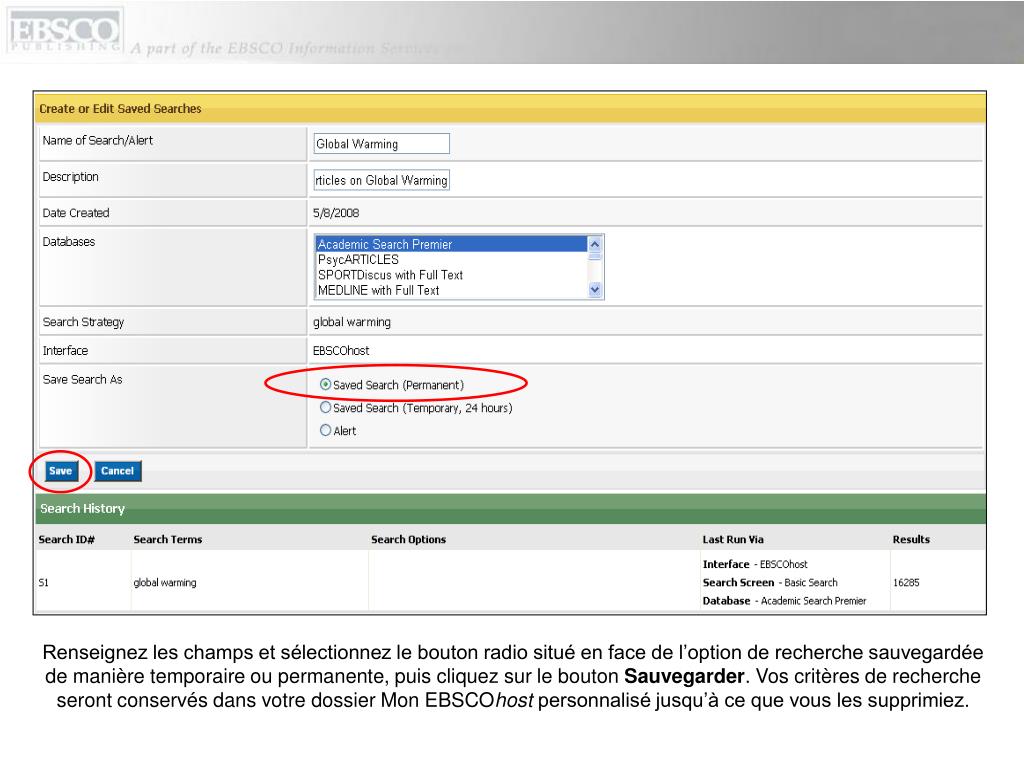Click the Save button

pyautogui.click(x=61, y=471)
